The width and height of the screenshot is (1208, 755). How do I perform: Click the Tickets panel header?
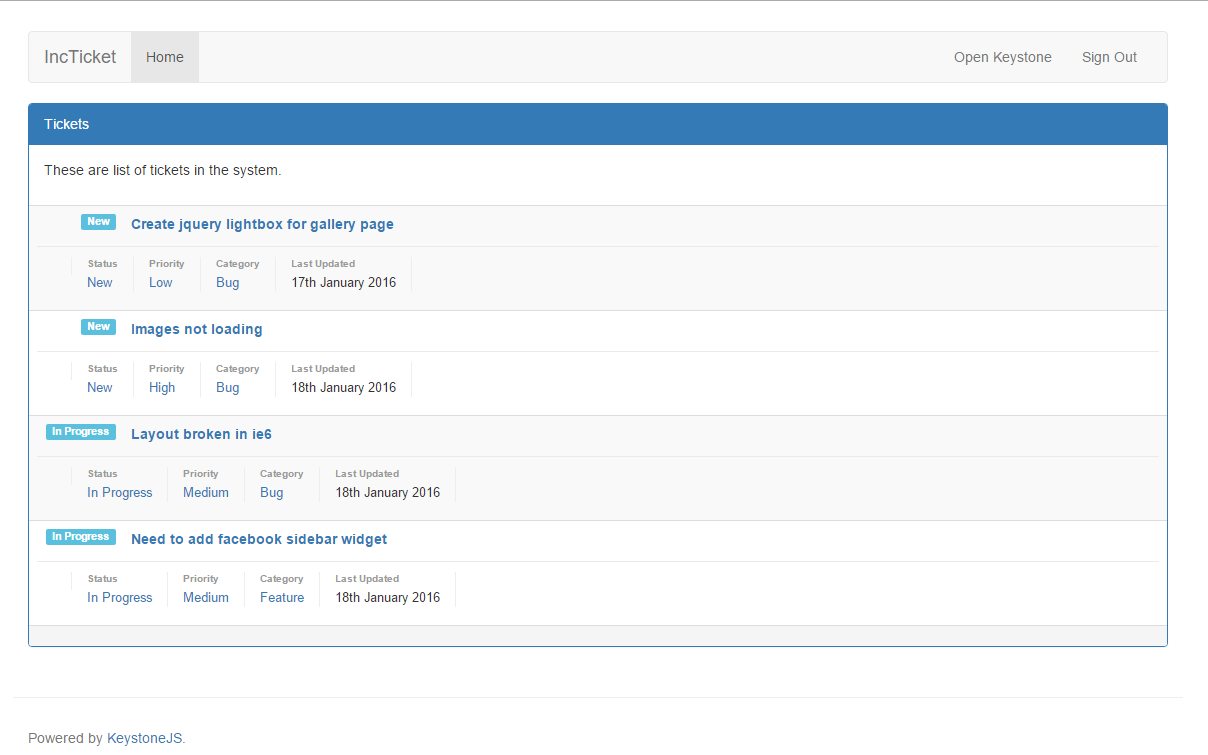coord(597,124)
